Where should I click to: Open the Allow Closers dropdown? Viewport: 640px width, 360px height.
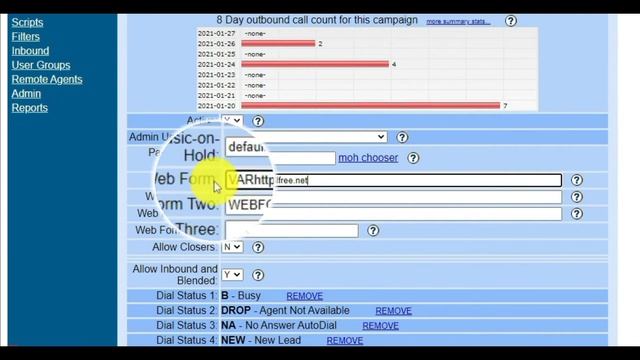(x=232, y=247)
